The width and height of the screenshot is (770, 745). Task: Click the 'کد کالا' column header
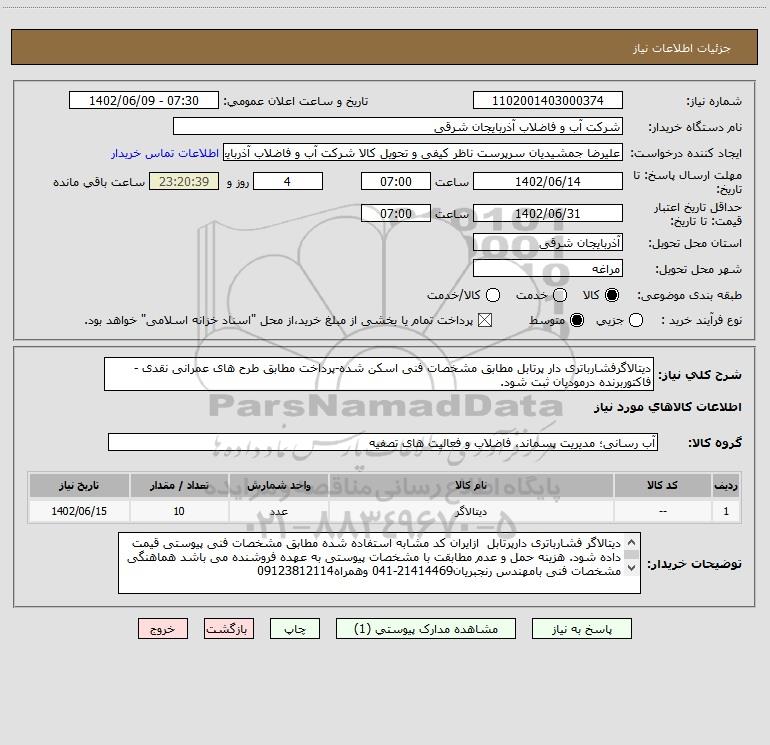pyautogui.click(x=662, y=485)
